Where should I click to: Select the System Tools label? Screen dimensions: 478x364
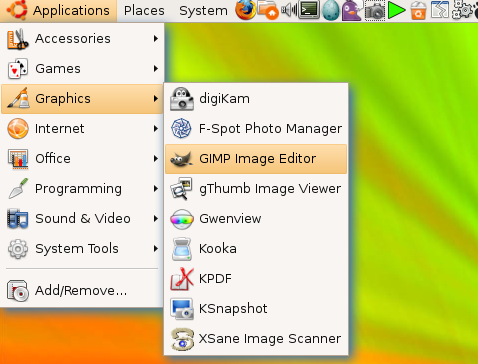pos(77,249)
